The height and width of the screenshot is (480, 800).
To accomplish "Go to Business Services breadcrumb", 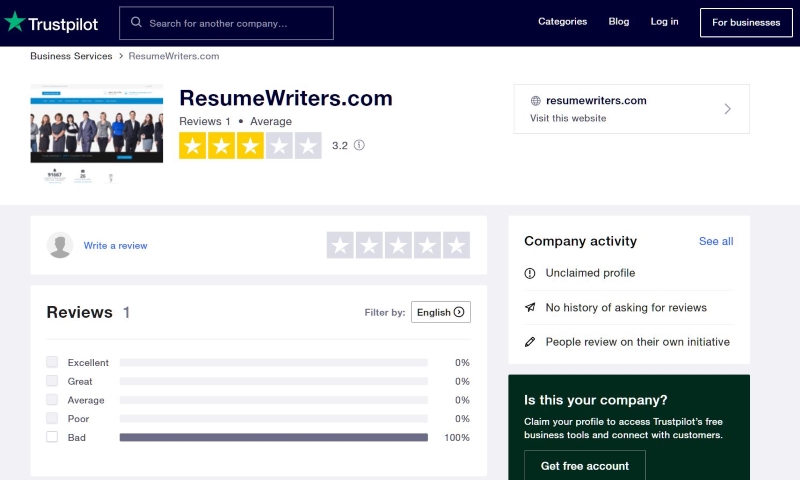I will (x=71, y=56).
